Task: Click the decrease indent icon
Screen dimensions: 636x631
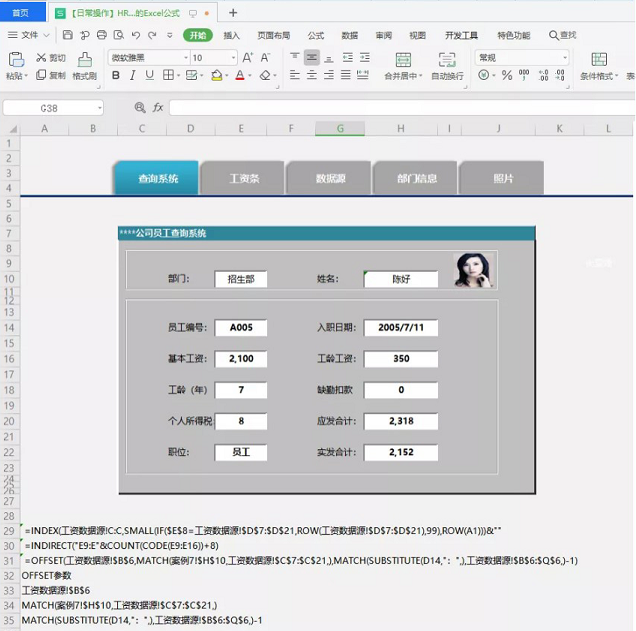Action: coord(348,58)
